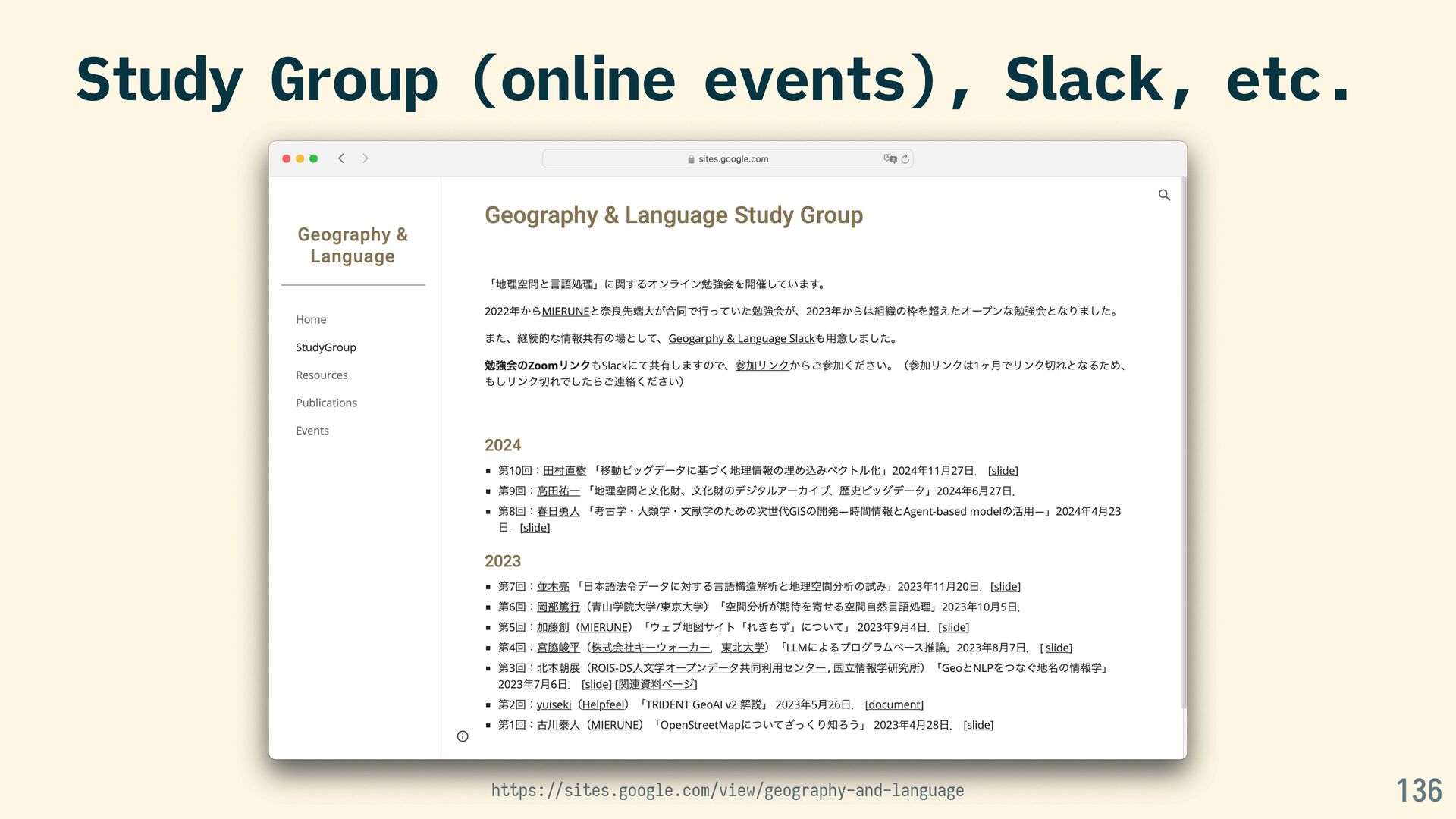Click the page reload icon

[905, 159]
